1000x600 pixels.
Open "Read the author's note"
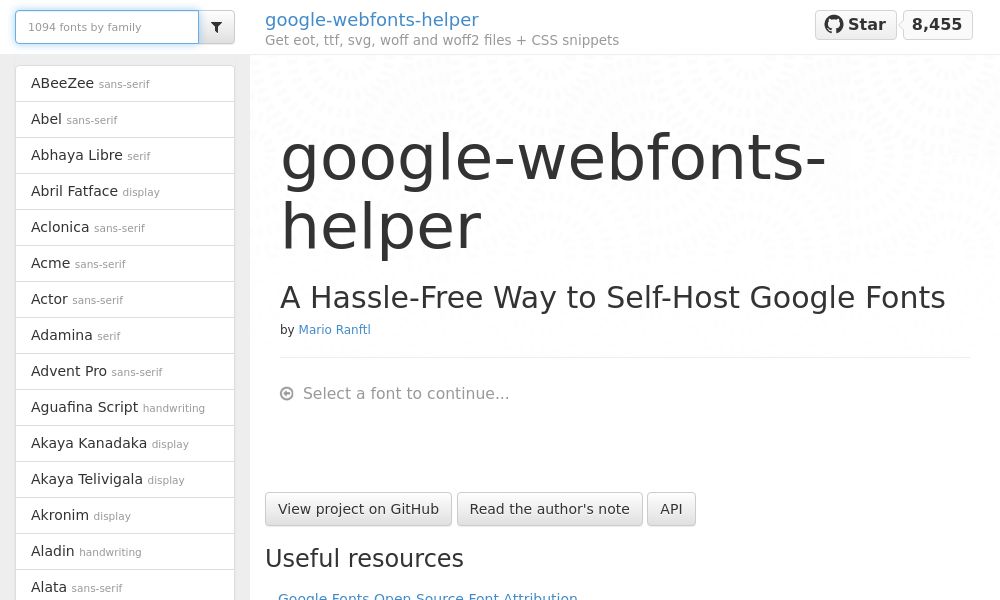coord(549,509)
